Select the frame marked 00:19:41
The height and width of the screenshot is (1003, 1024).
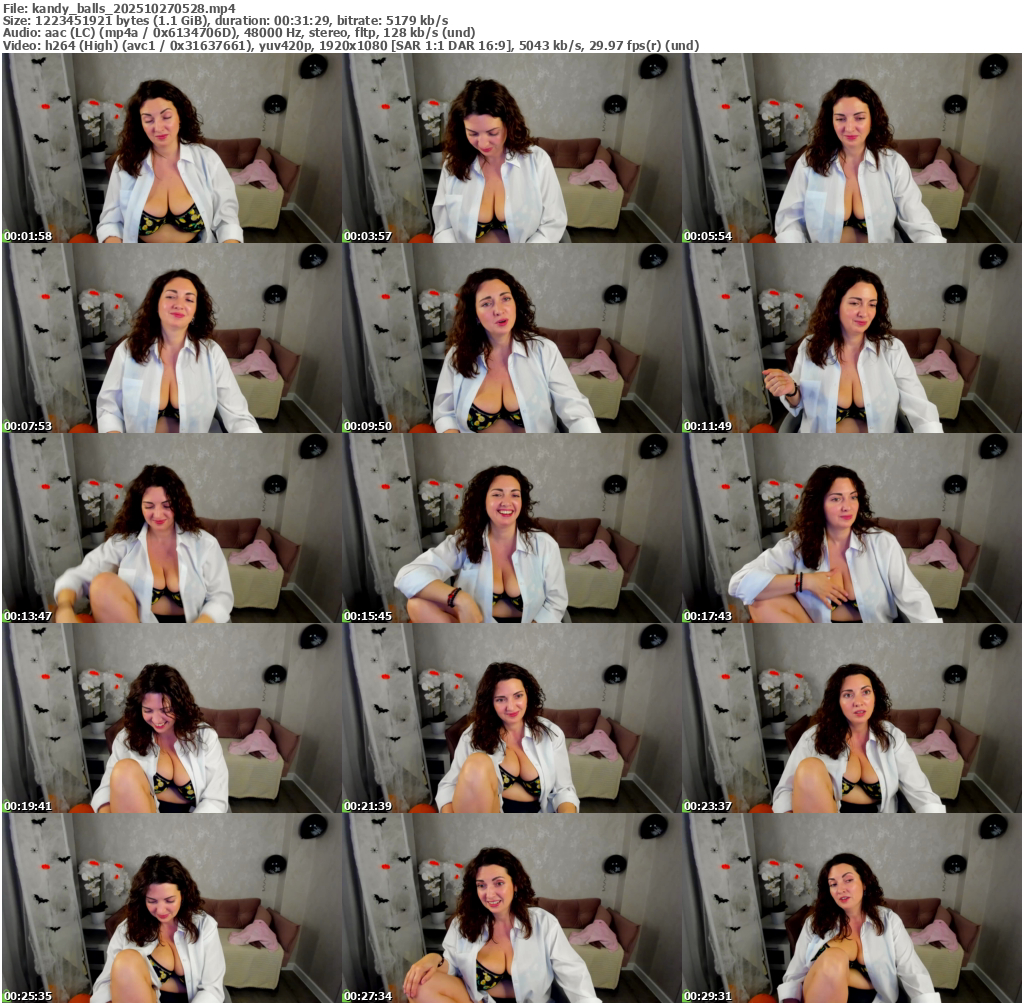pyautogui.click(x=172, y=718)
